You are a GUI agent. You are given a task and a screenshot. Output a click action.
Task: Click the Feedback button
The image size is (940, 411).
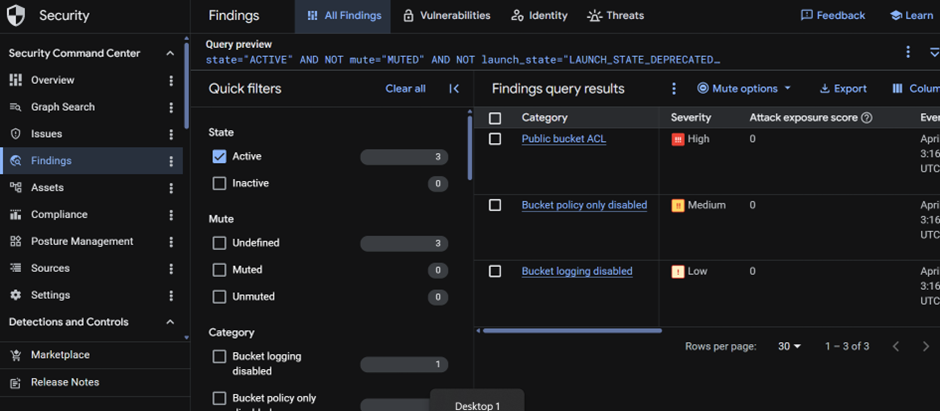[x=833, y=16]
